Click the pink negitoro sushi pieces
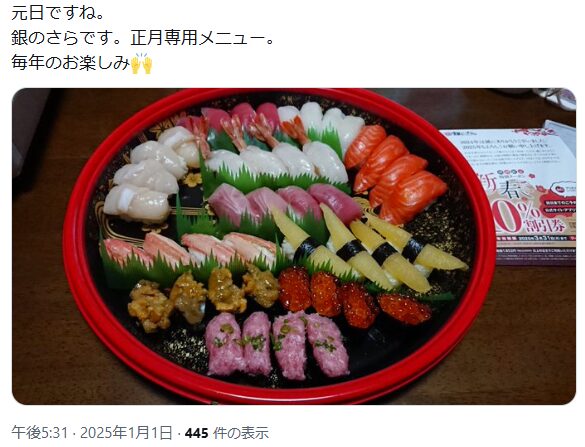The image size is (585, 447). tap(278, 344)
